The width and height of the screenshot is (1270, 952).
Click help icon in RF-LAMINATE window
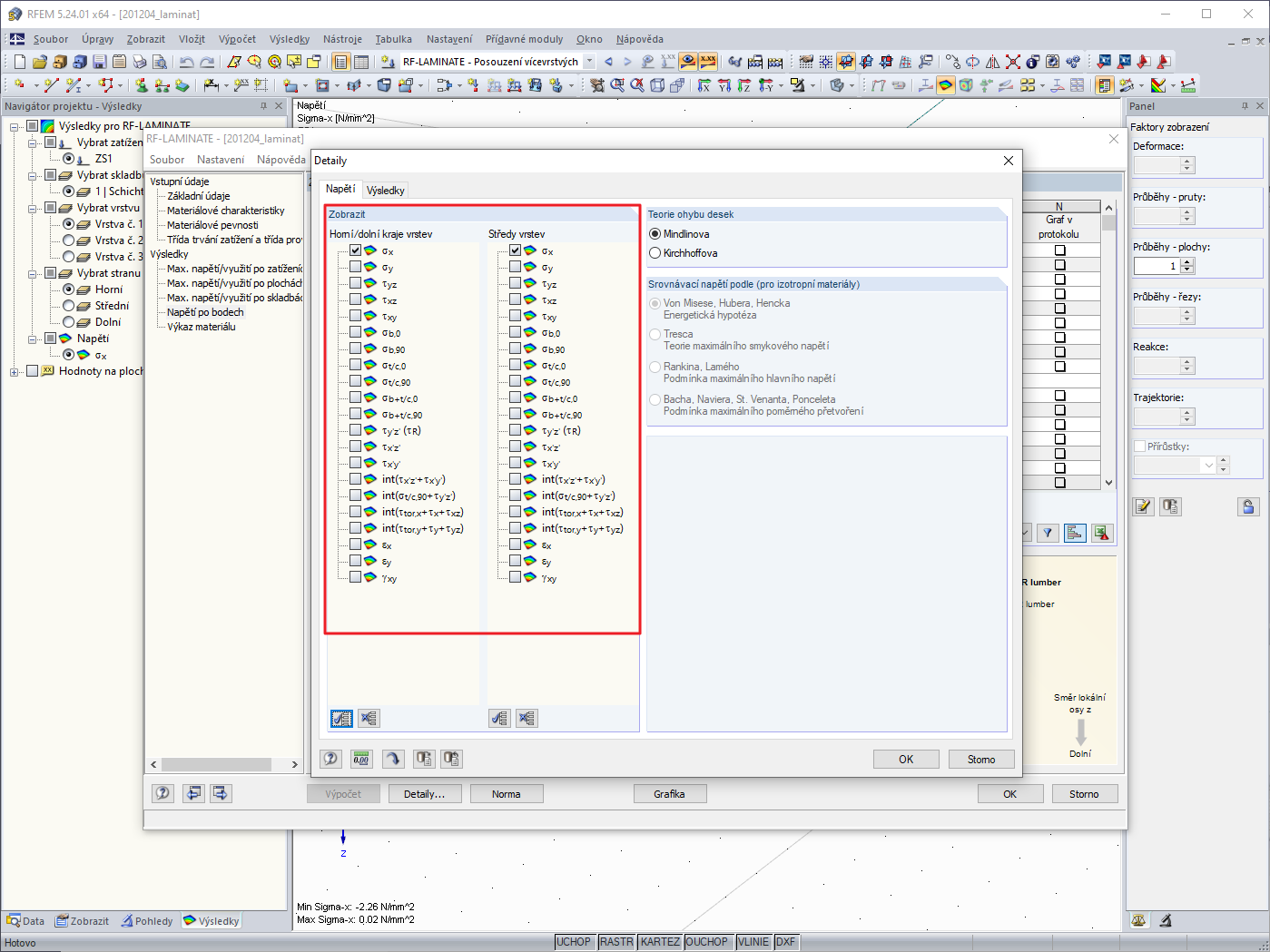coord(162,793)
